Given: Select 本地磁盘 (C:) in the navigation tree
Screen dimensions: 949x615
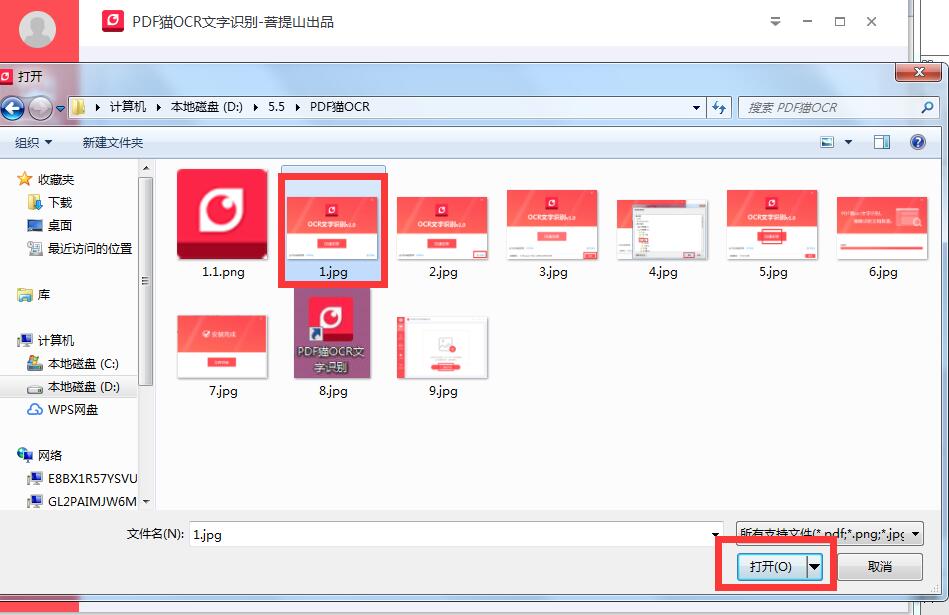Looking at the screenshot, I should click(x=83, y=364).
